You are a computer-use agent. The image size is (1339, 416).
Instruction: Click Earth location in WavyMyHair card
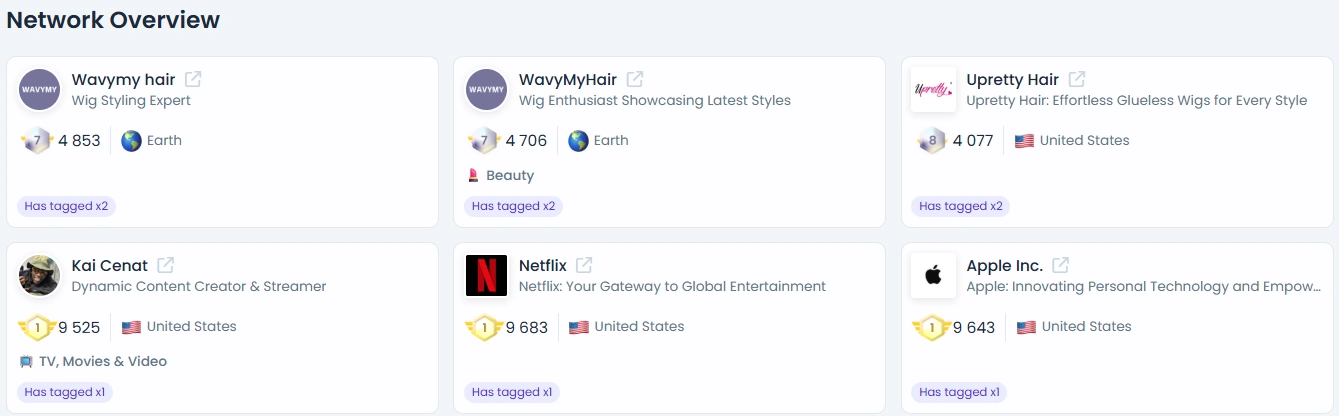(x=611, y=141)
